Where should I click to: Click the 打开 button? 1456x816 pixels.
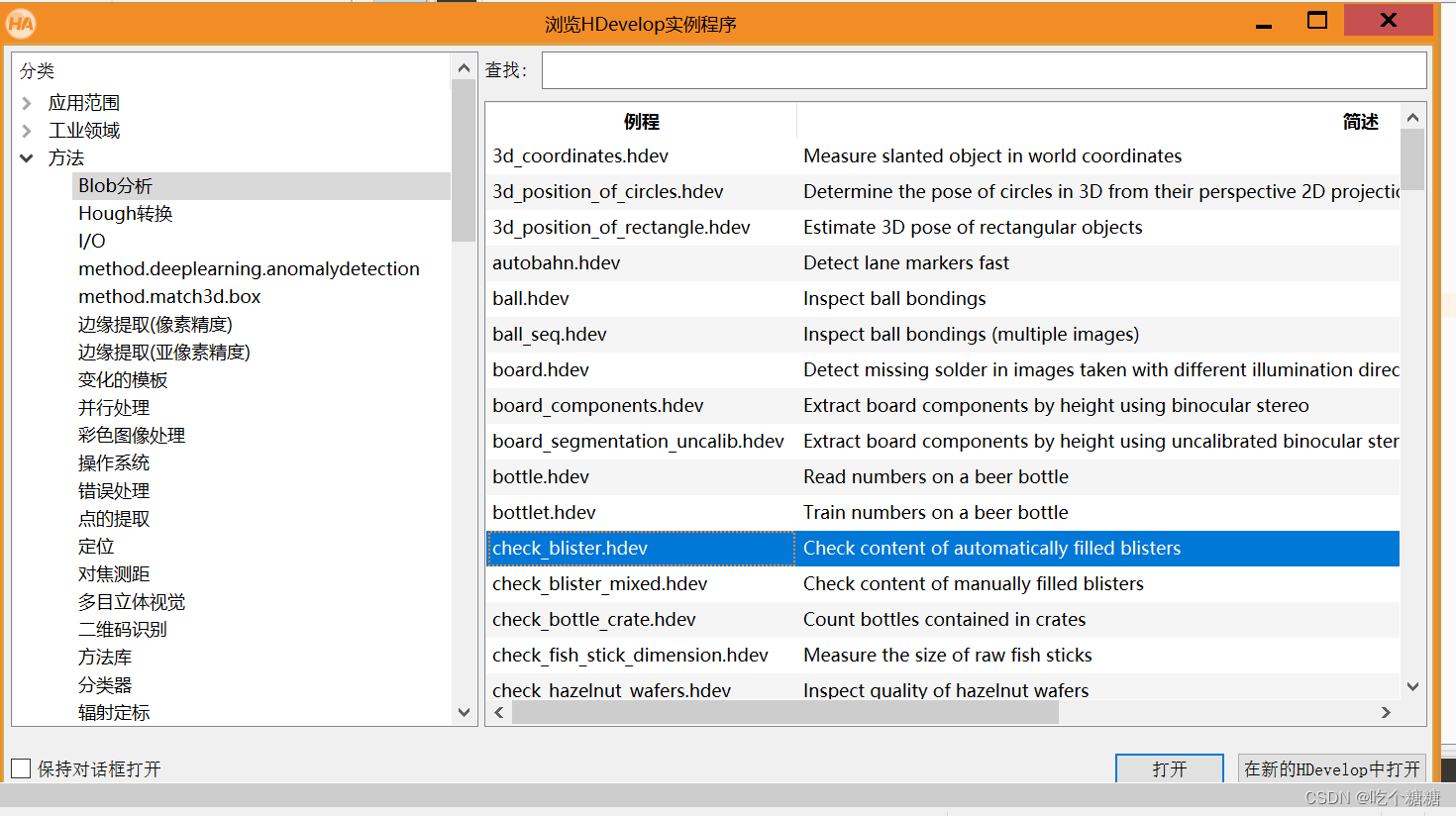pos(1170,768)
